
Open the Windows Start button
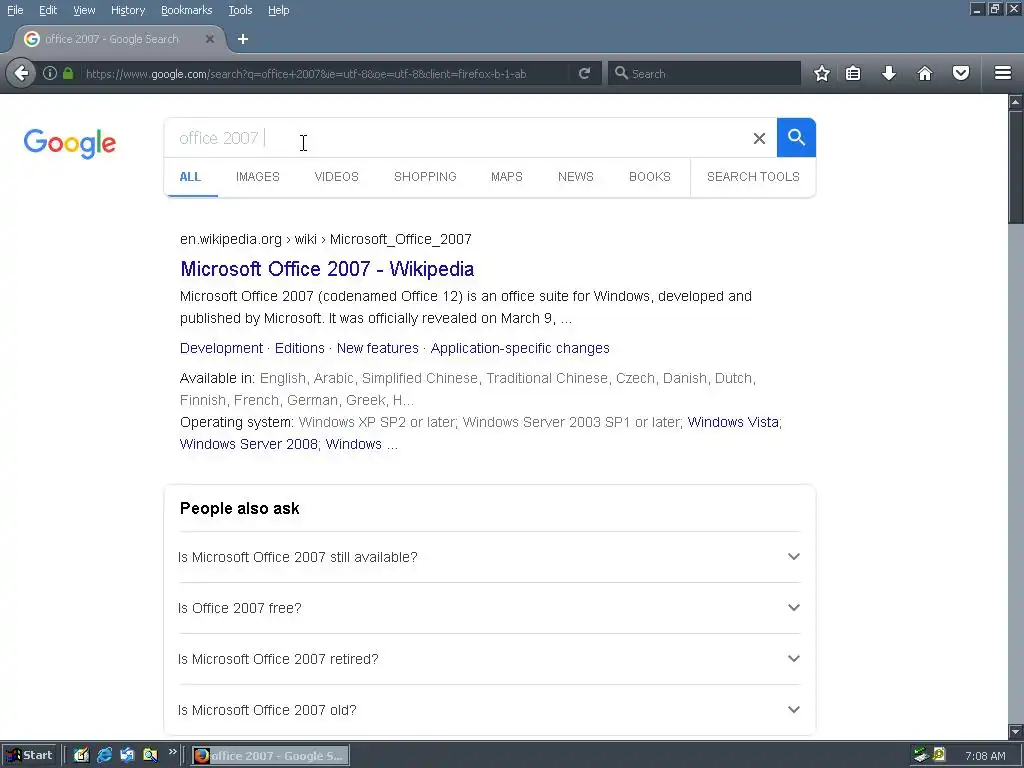point(30,756)
